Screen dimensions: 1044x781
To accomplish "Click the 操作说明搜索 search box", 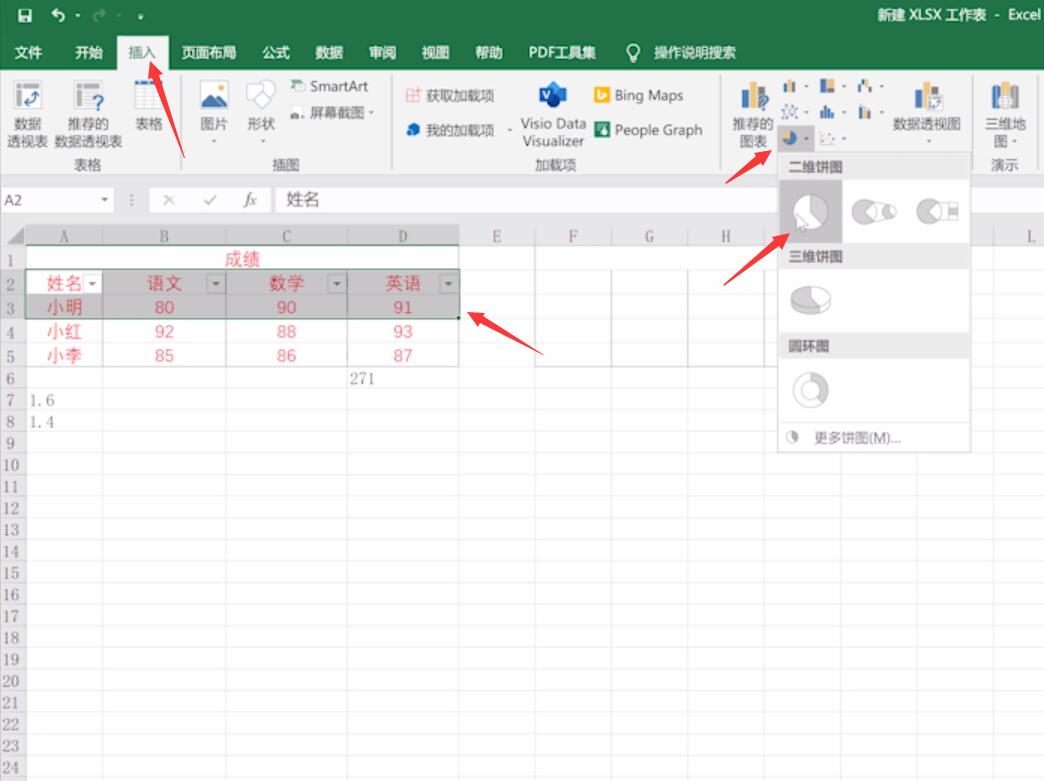I will pyautogui.click(x=694, y=53).
